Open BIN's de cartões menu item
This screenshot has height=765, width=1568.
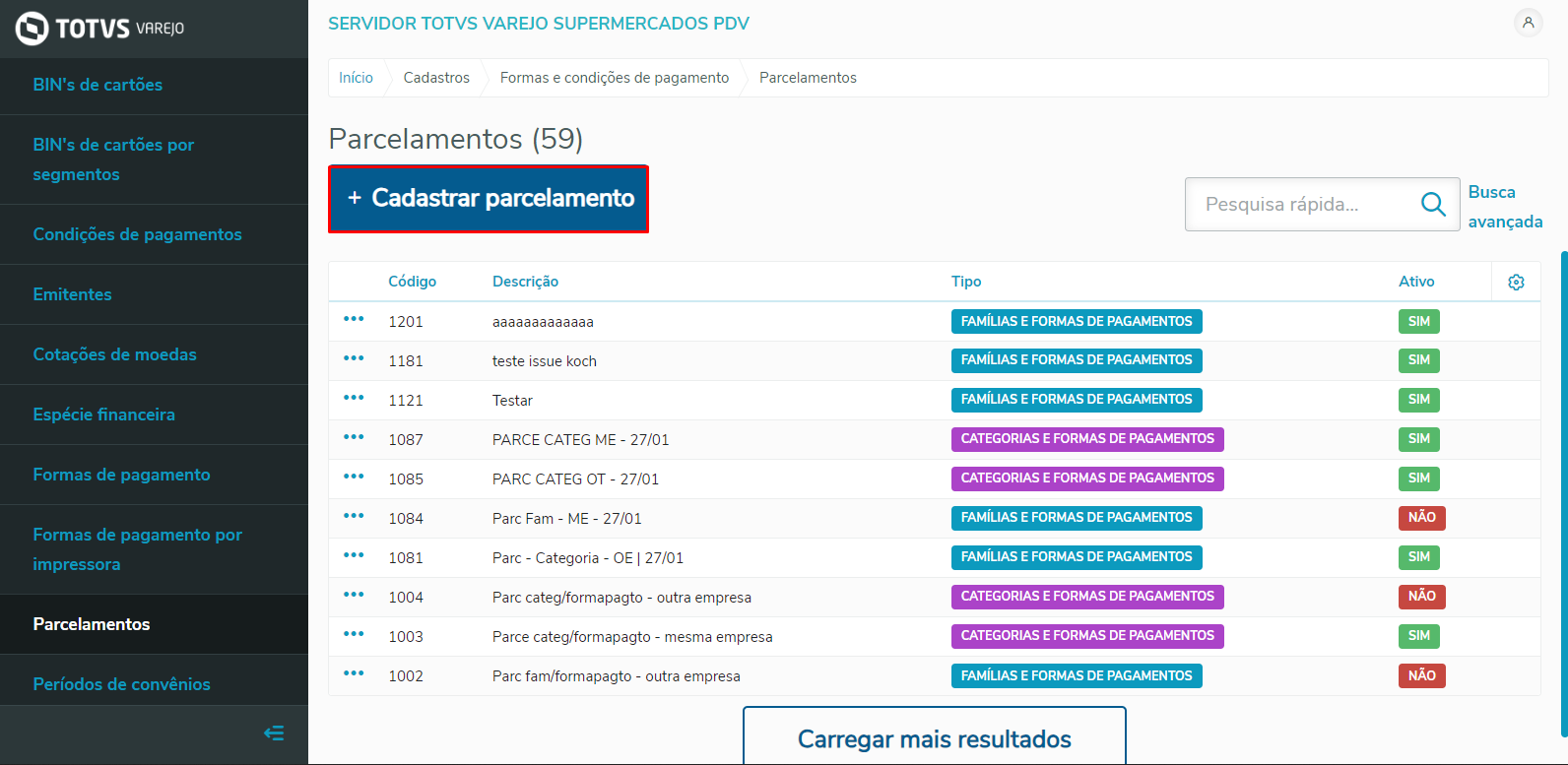click(154, 86)
